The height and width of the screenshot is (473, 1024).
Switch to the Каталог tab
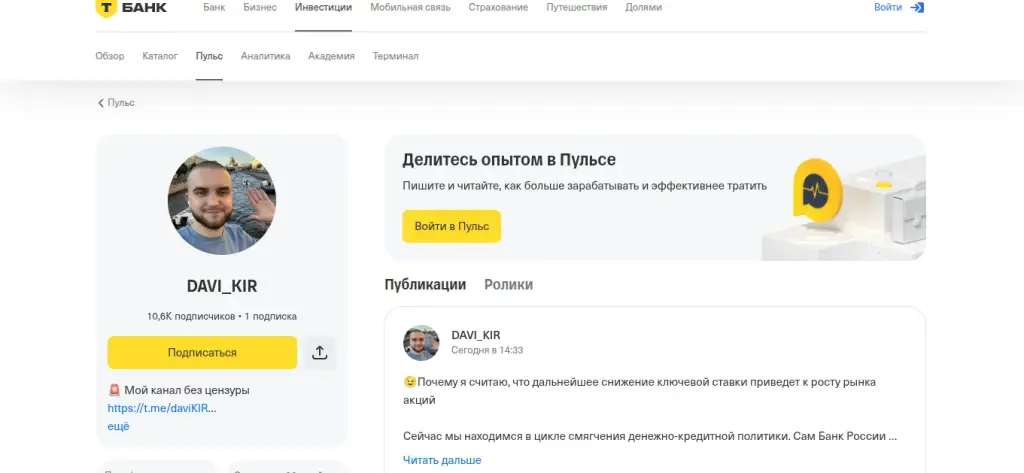click(160, 56)
